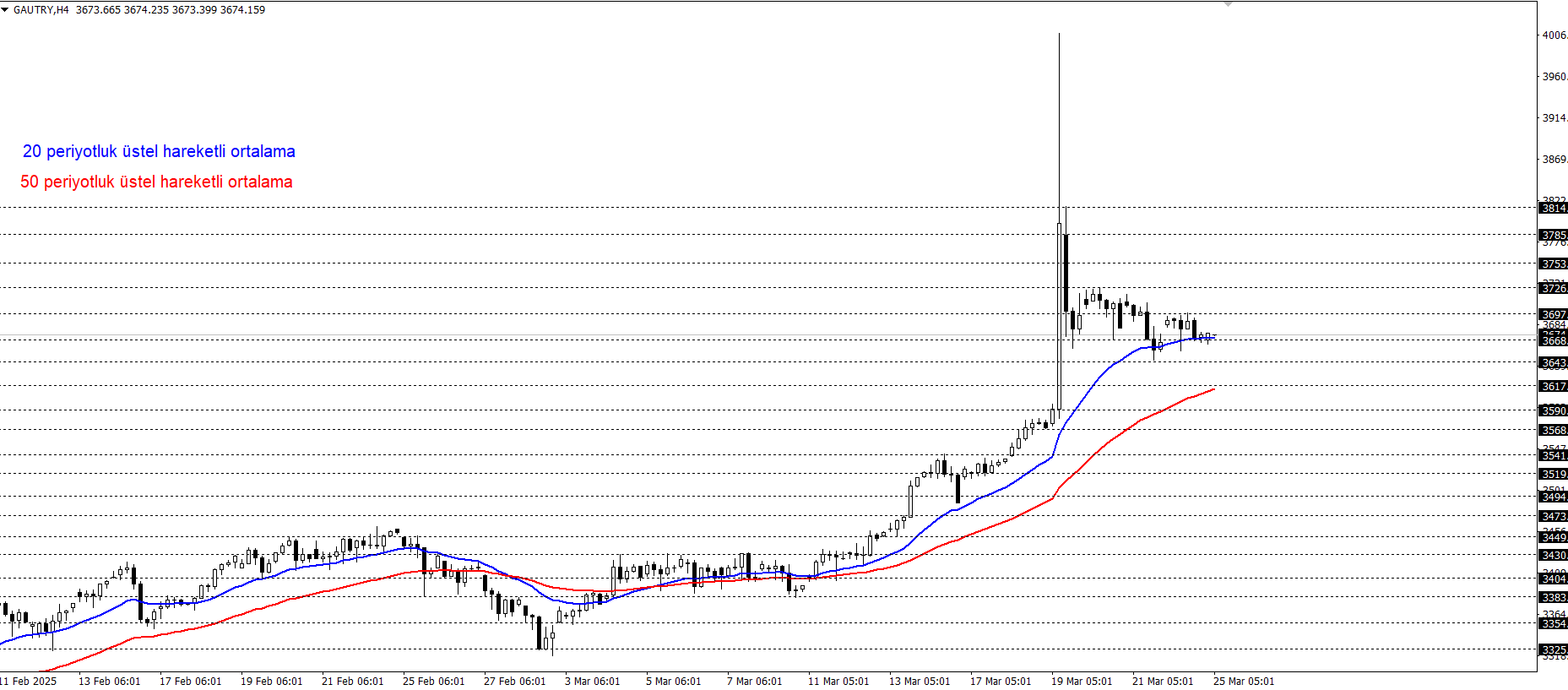Click the 3519 price level label
The image size is (1568, 690).
tap(1554, 474)
